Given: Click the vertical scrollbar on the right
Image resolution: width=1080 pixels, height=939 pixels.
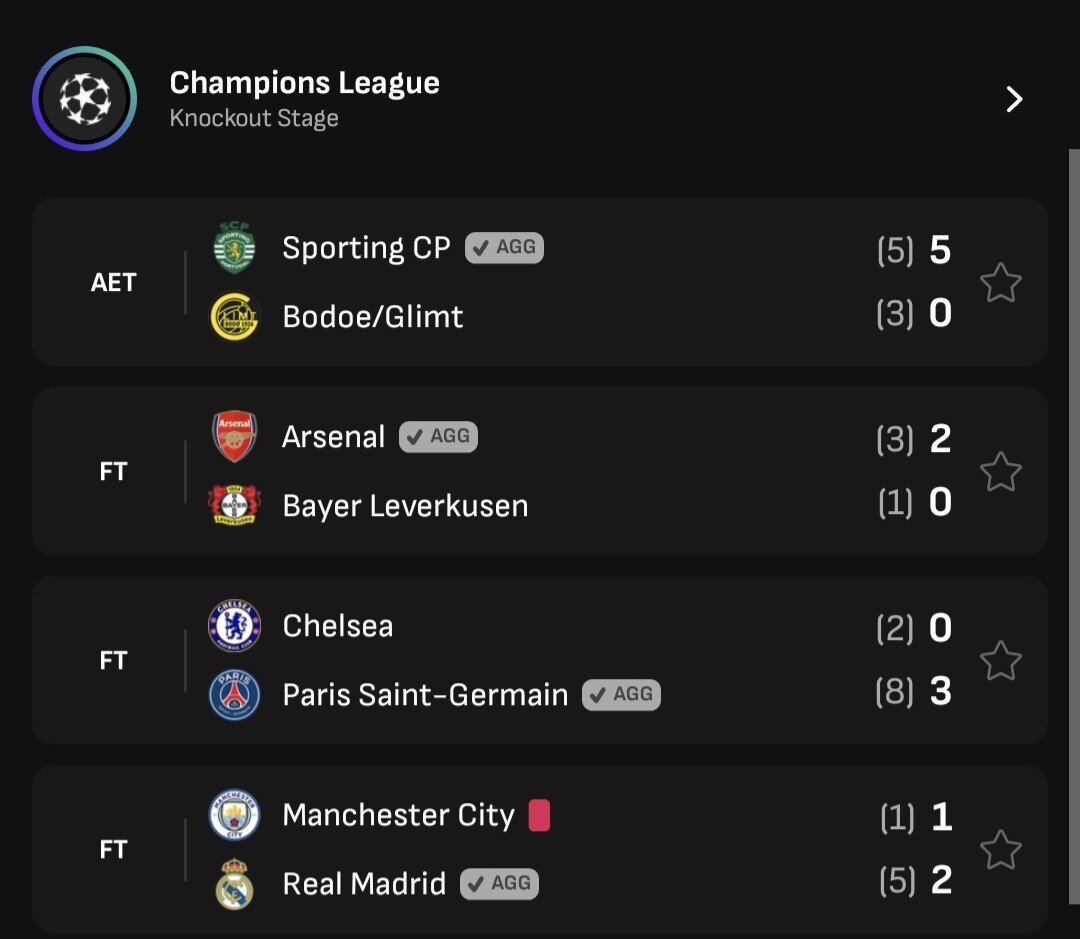Looking at the screenshot, I should 1074,500.
